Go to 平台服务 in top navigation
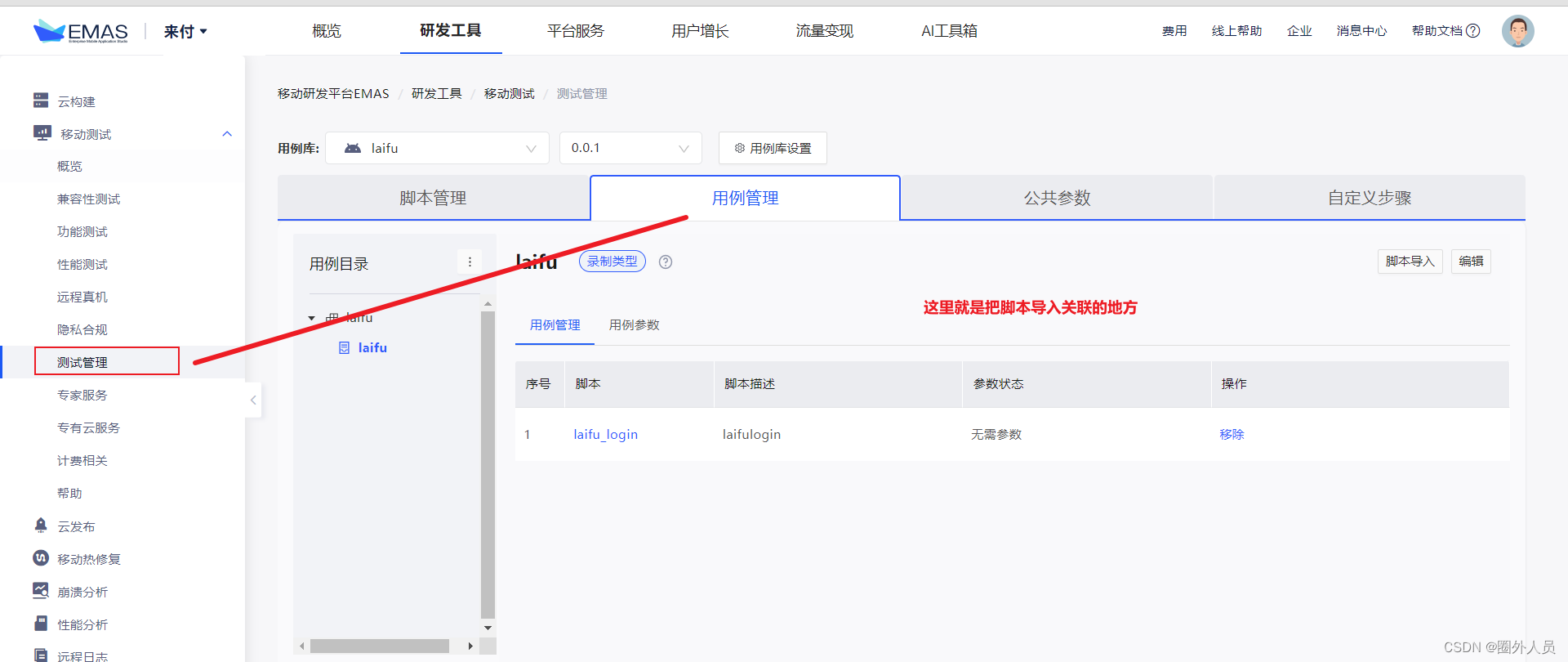1568x662 pixels. 576,31
